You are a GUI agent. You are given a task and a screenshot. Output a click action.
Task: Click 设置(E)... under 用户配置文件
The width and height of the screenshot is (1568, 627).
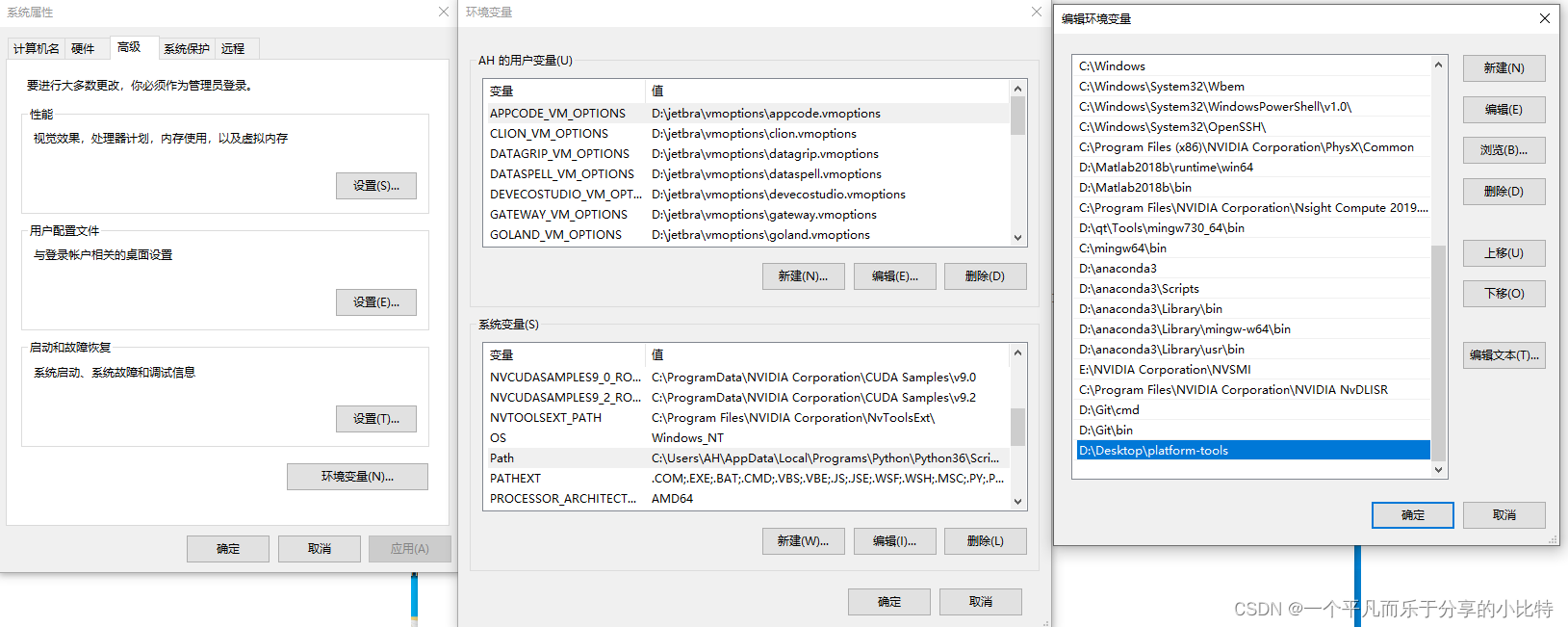(376, 302)
